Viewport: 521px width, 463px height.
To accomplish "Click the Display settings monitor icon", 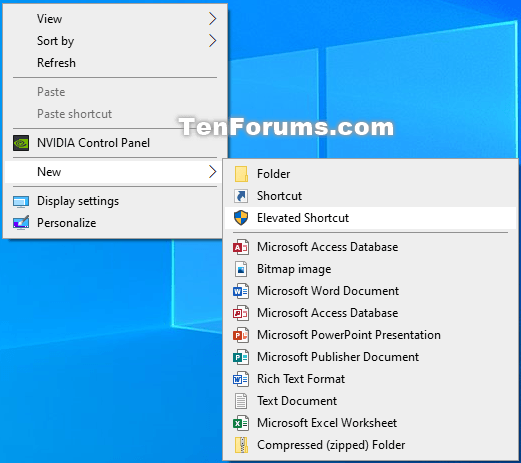I will click(x=21, y=201).
